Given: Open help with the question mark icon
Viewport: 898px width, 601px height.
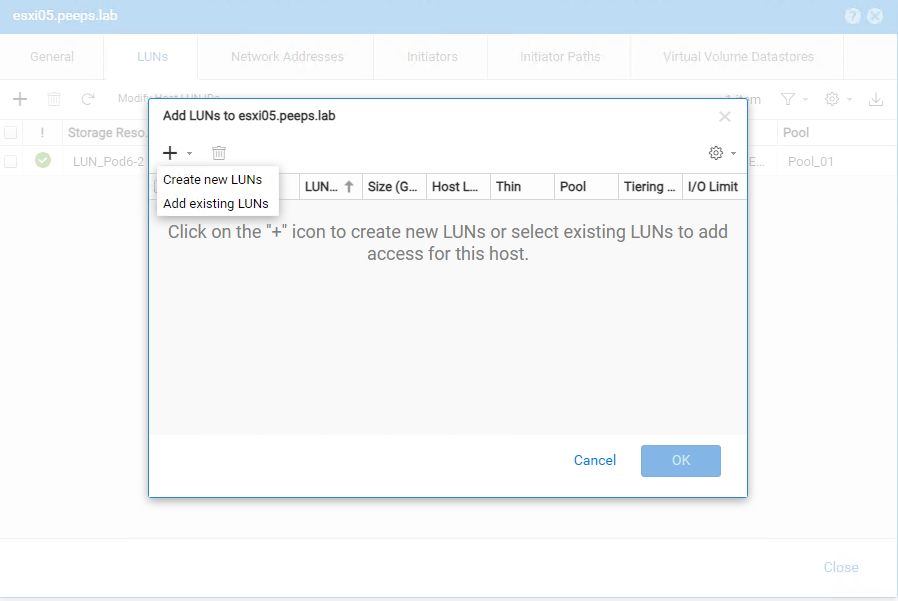Looking at the screenshot, I should (853, 16).
